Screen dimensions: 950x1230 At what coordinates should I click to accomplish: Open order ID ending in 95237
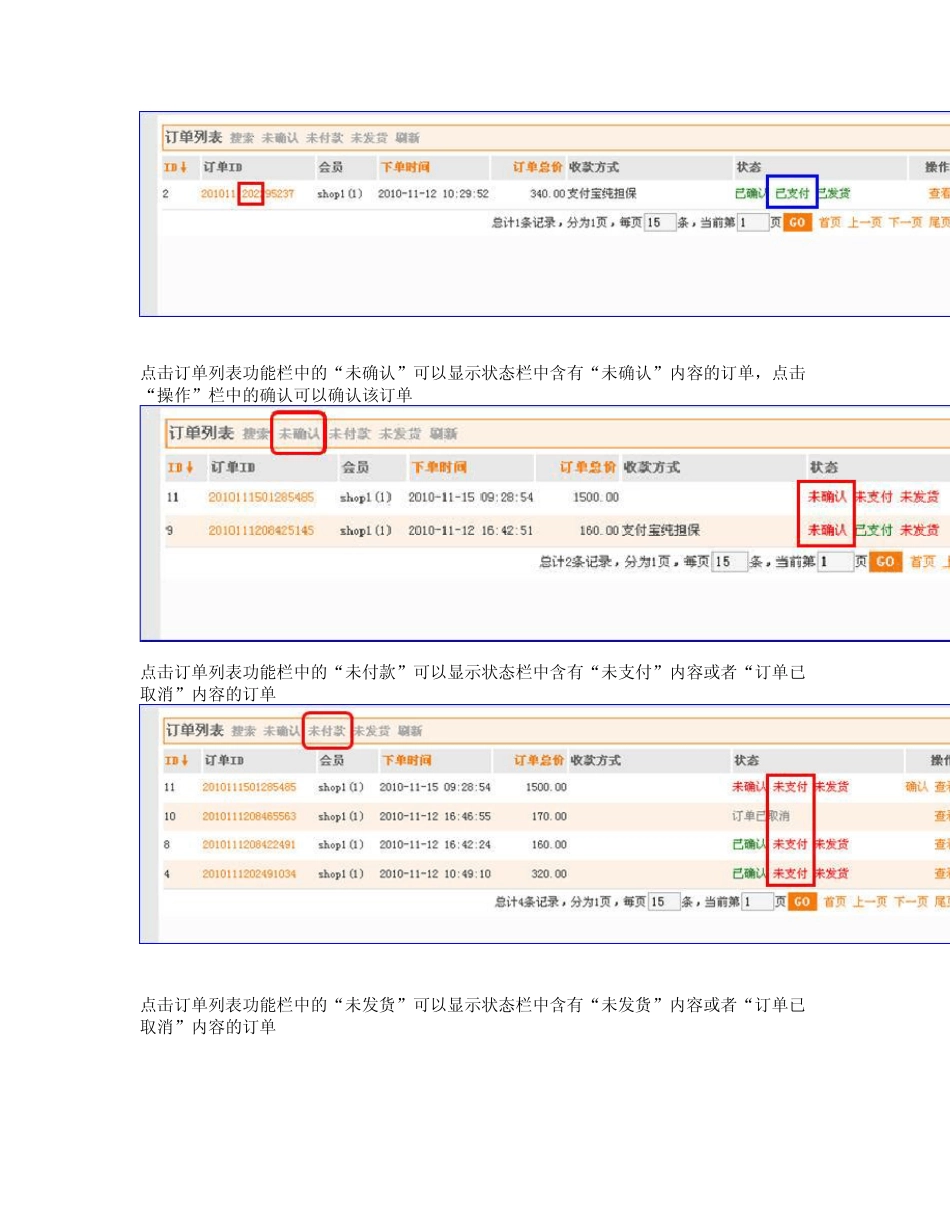tap(247, 194)
